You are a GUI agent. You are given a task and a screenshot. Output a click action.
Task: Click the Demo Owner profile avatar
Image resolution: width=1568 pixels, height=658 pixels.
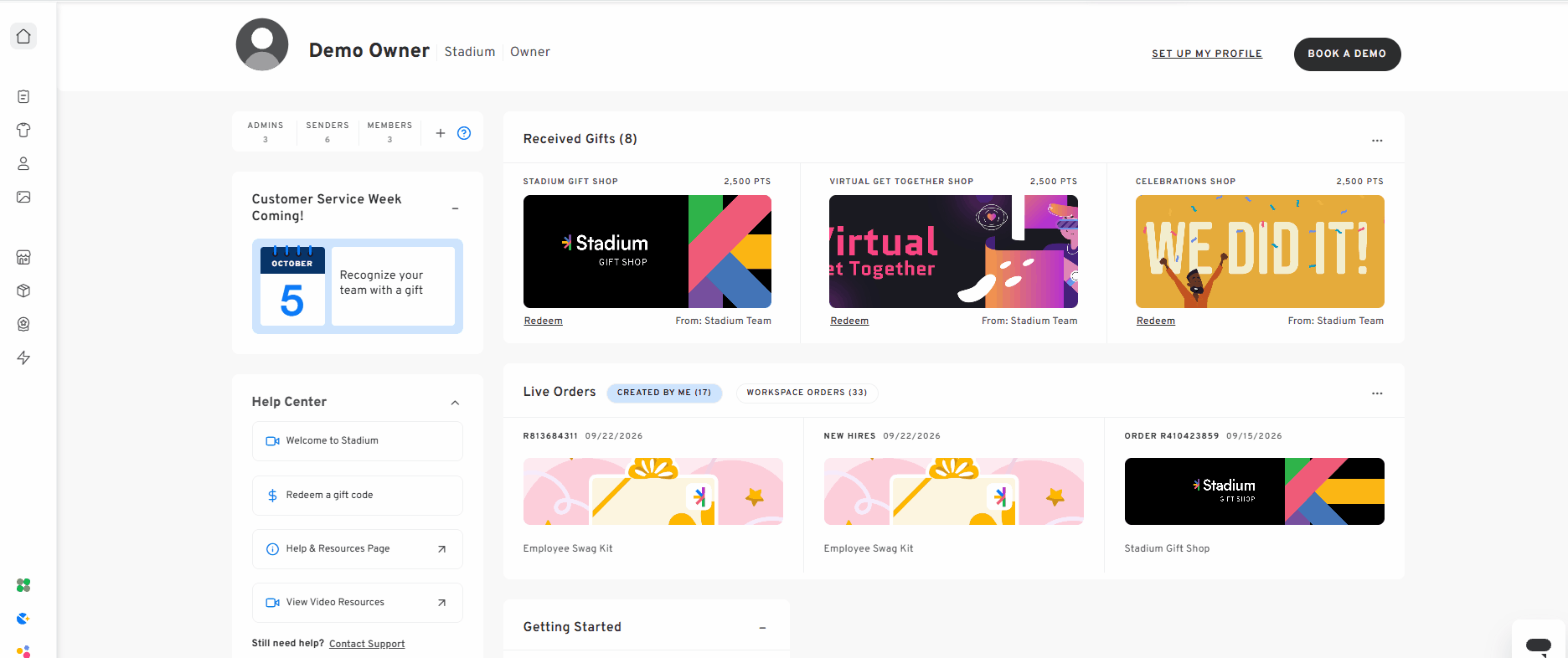tap(262, 44)
